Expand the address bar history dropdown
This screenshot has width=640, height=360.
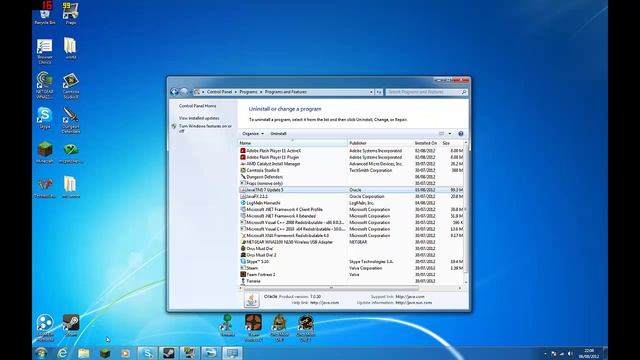tap(371, 92)
